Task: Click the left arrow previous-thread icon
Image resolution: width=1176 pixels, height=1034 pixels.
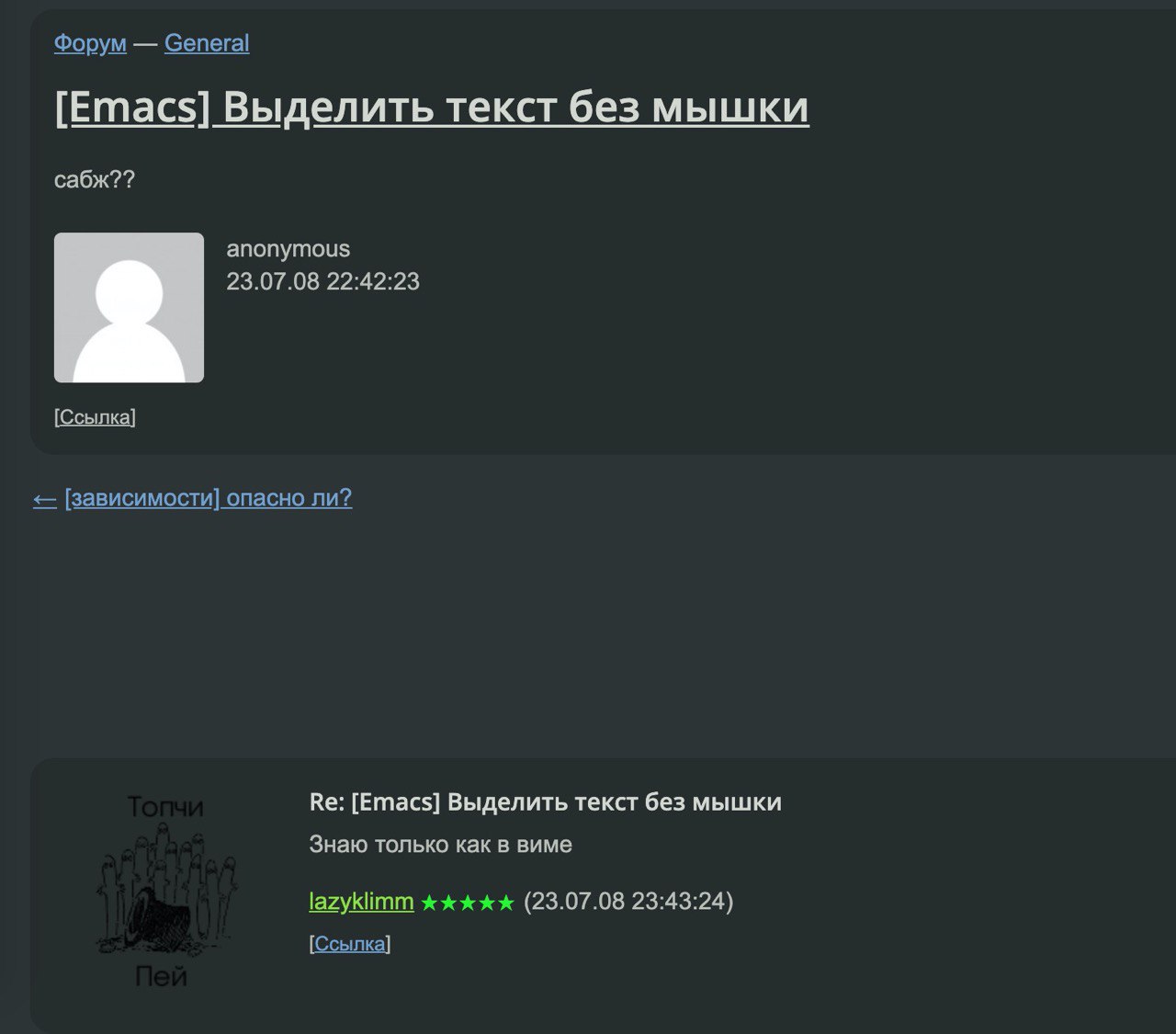Action: (45, 499)
